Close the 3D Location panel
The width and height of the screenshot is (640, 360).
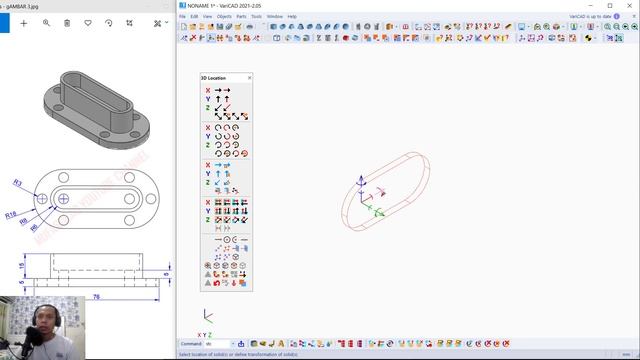tap(249, 78)
